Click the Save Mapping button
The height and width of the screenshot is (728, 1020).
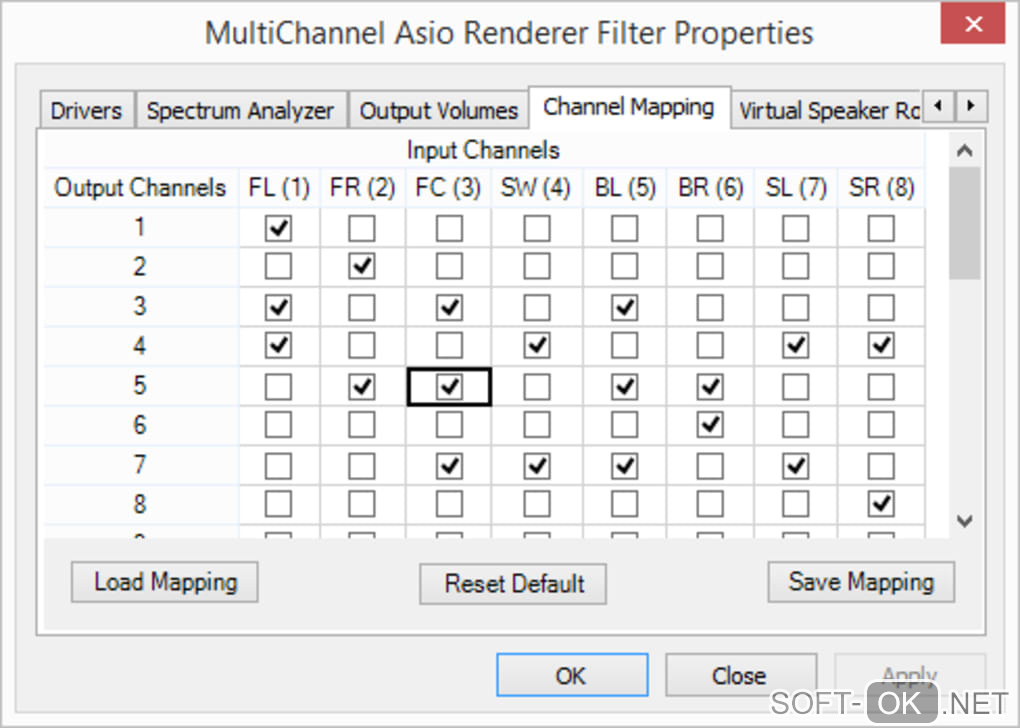pos(861,582)
